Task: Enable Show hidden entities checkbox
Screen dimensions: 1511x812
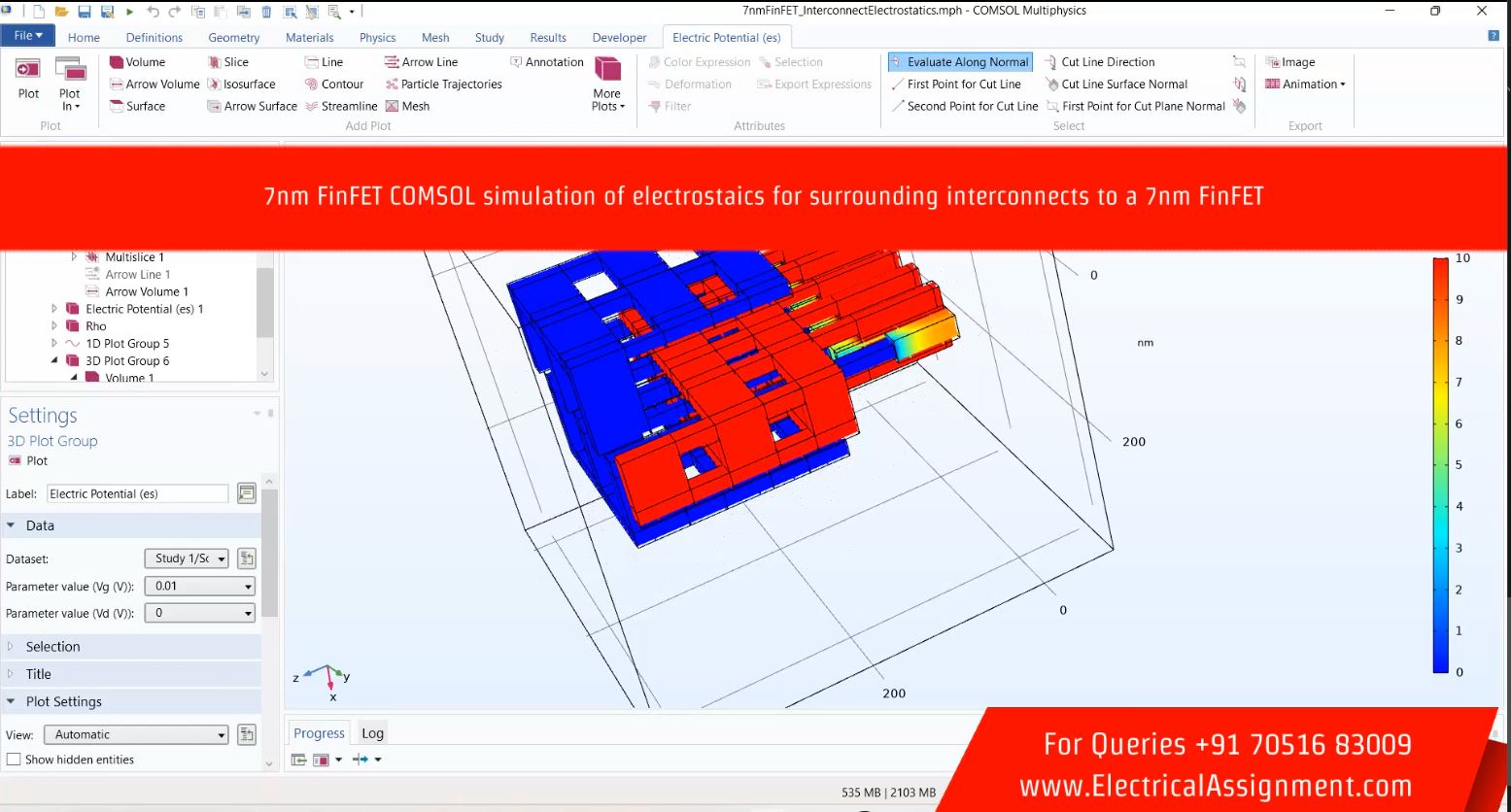Action: click(x=14, y=760)
